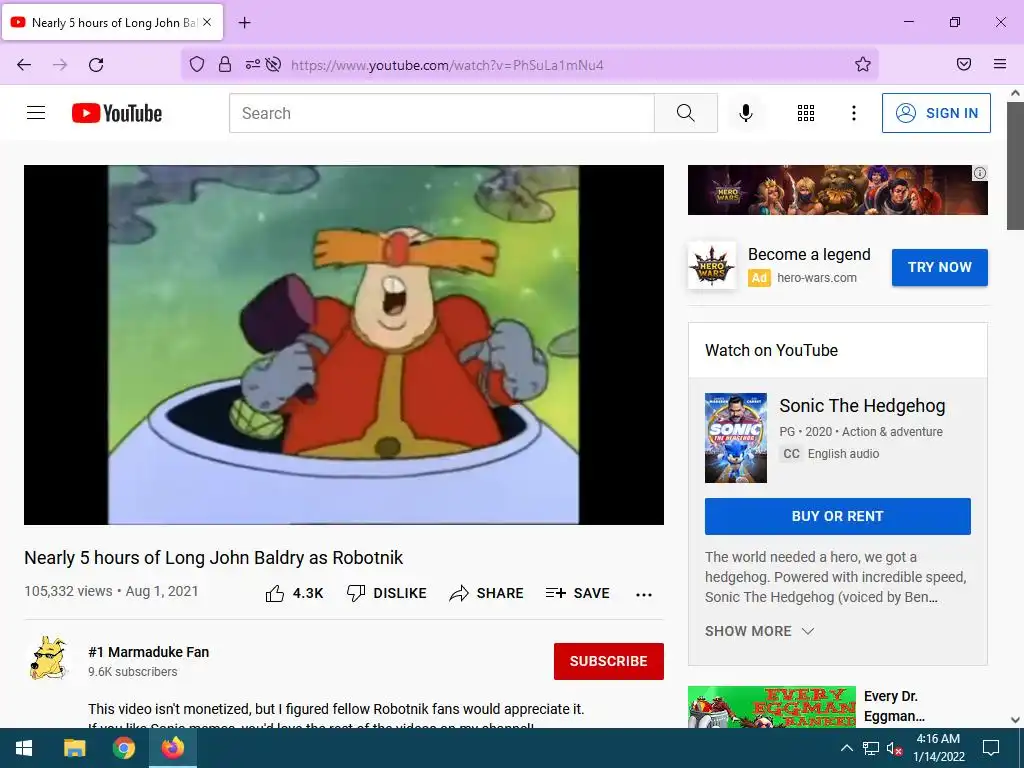This screenshot has height=768, width=1024.
Task: Expand SHOW MORE movie description
Action: pyautogui.click(x=760, y=631)
